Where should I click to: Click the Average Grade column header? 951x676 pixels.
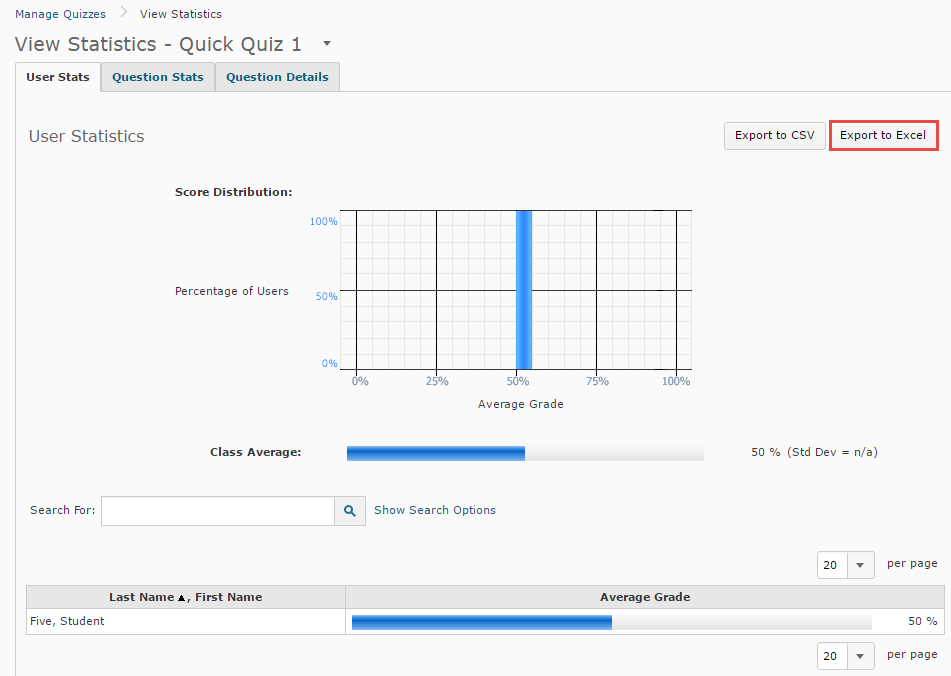tap(645, 597)
